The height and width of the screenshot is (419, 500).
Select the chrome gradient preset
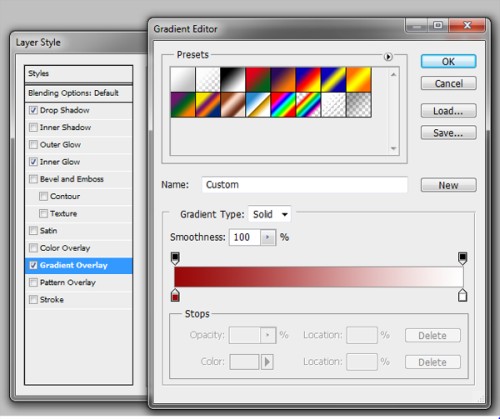pyautogui.click(x=258, y=105)
